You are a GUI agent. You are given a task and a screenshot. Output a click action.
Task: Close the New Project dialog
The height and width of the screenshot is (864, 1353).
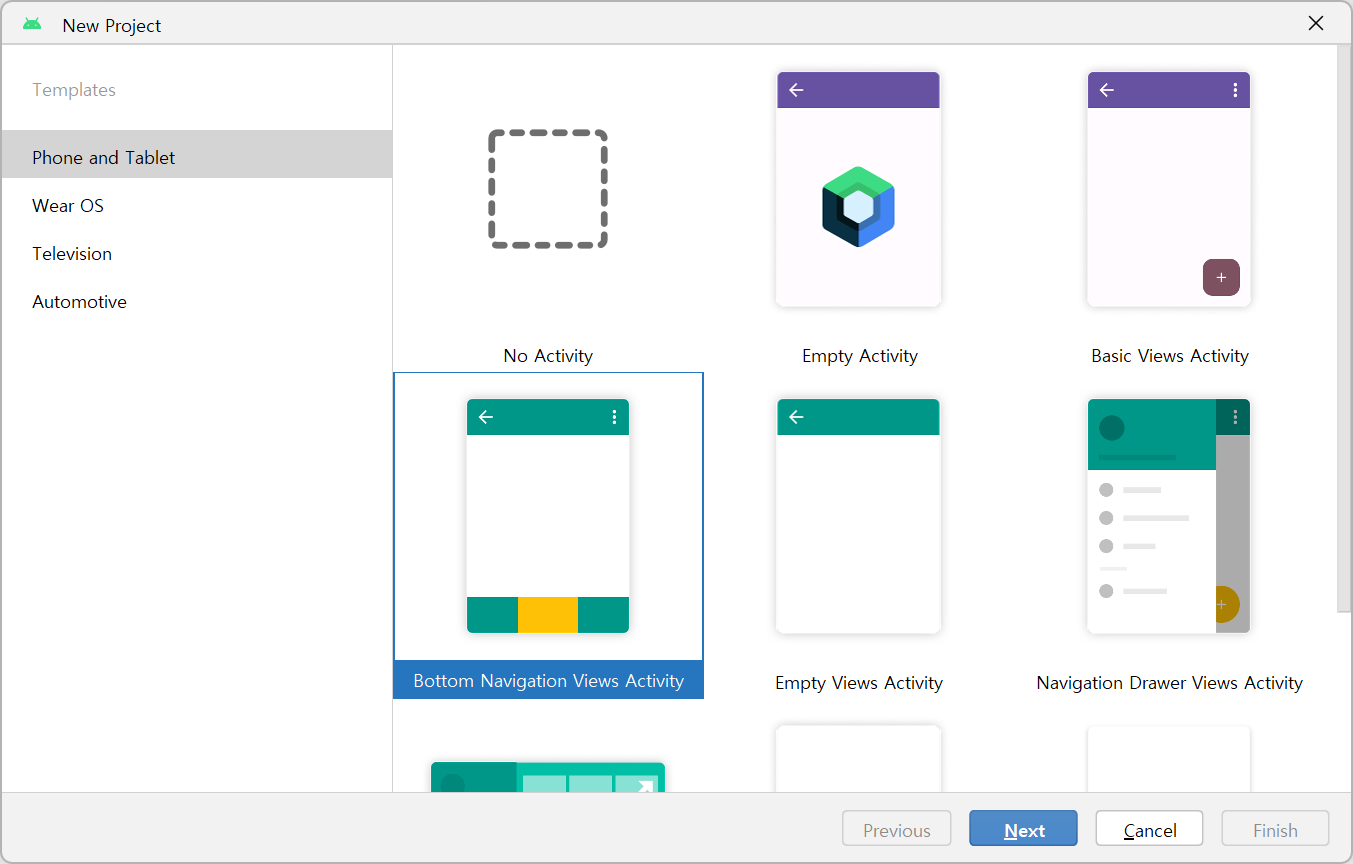pyautogui.click(x=1316, y=24)
